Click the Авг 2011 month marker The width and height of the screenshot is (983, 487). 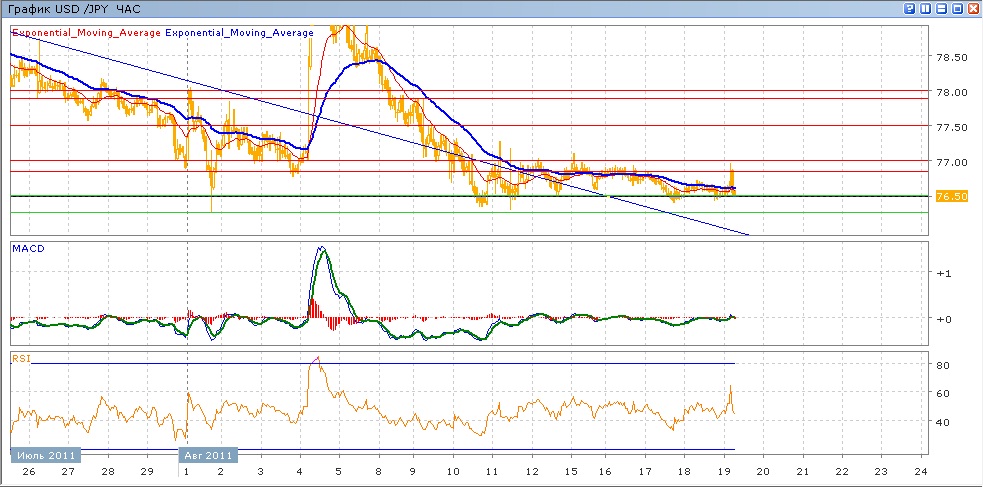pyautogui.click(x=208, y=455)
